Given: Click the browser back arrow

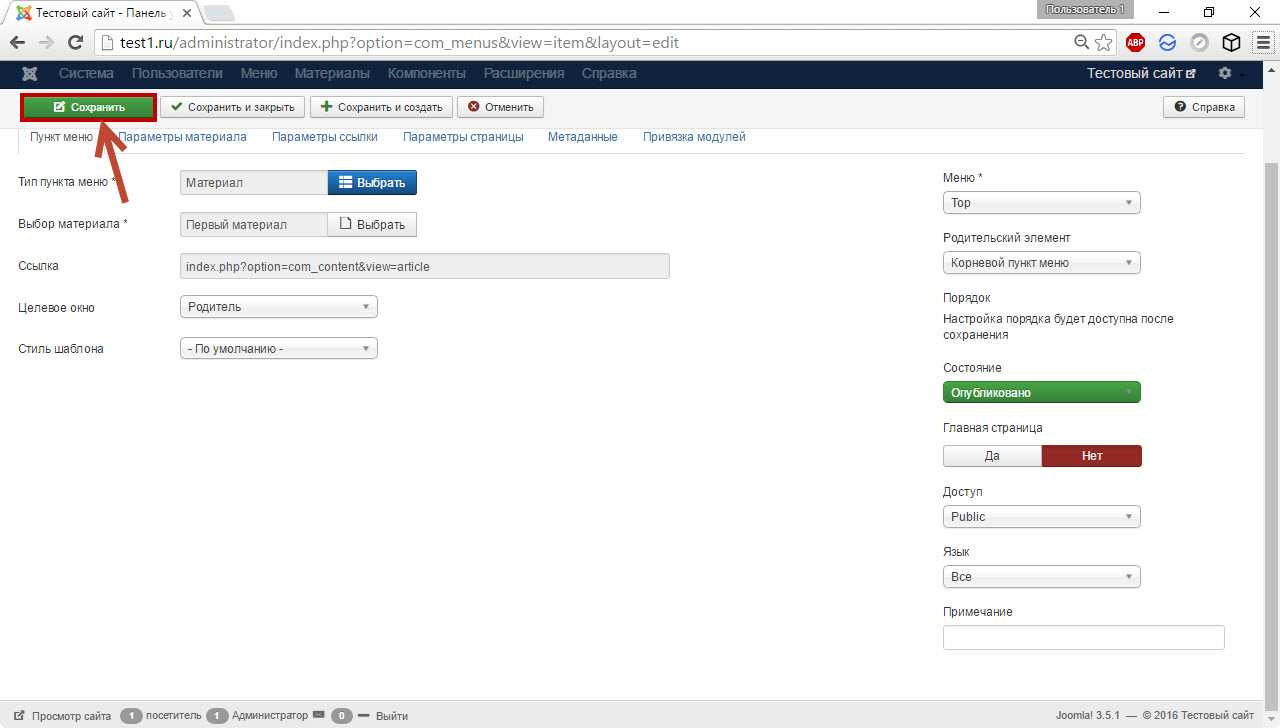Looking at the screenshot, I should 18,42.
